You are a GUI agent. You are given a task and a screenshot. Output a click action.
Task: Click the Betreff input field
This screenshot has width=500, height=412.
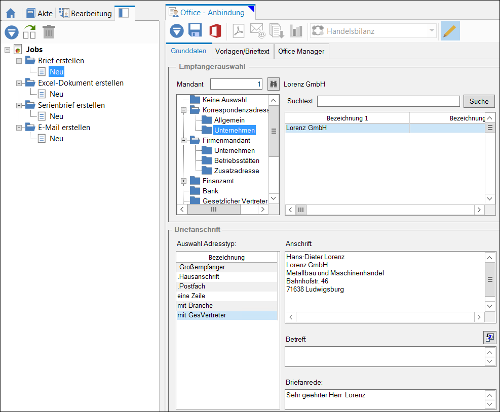click(x=385, y=357)
